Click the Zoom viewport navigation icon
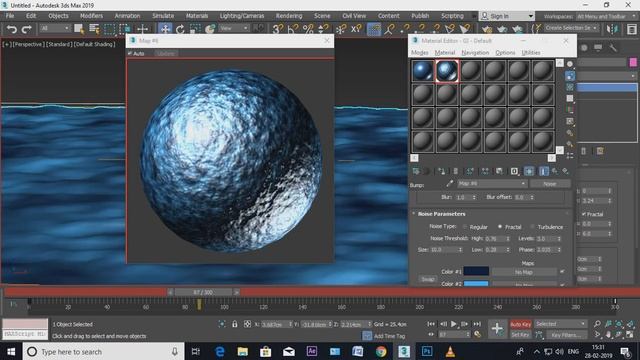 598,324
